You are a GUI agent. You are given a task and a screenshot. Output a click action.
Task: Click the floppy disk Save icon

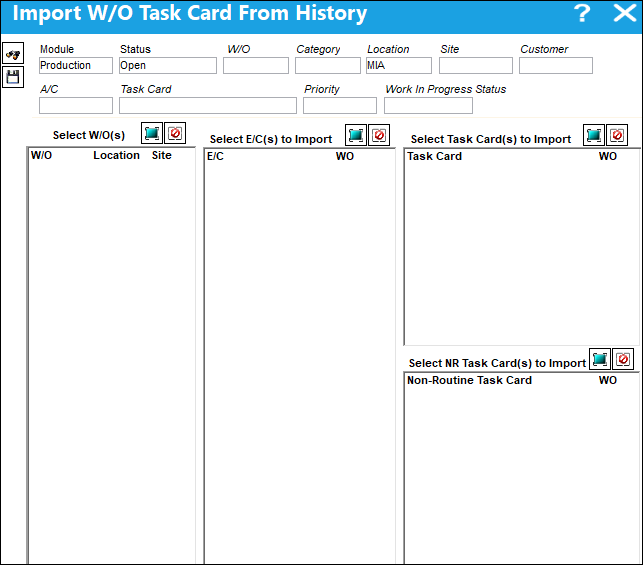[13, 77]
